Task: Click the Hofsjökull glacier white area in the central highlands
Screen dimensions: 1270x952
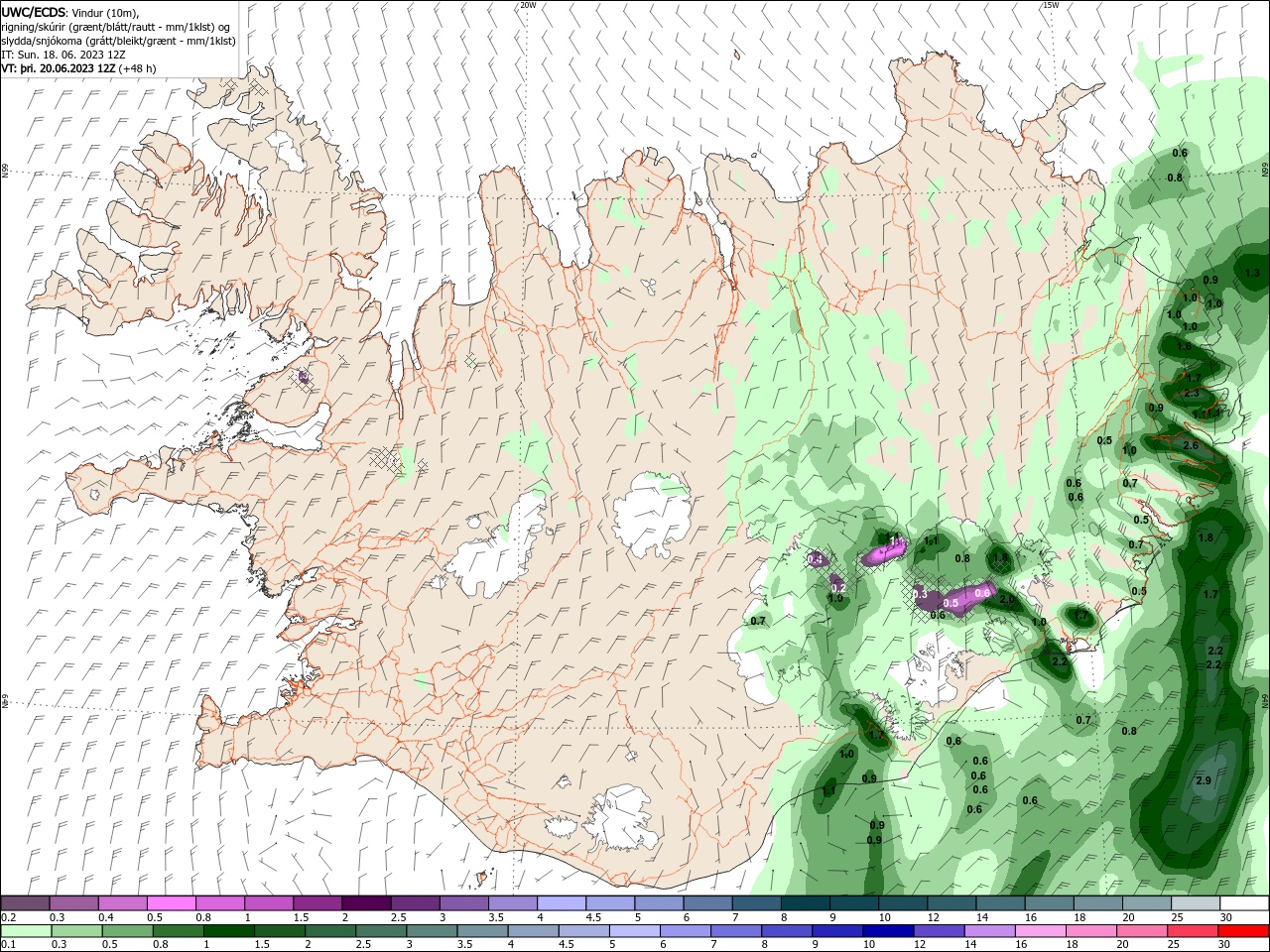Action: pyautogui.click(x=653, y=515)
